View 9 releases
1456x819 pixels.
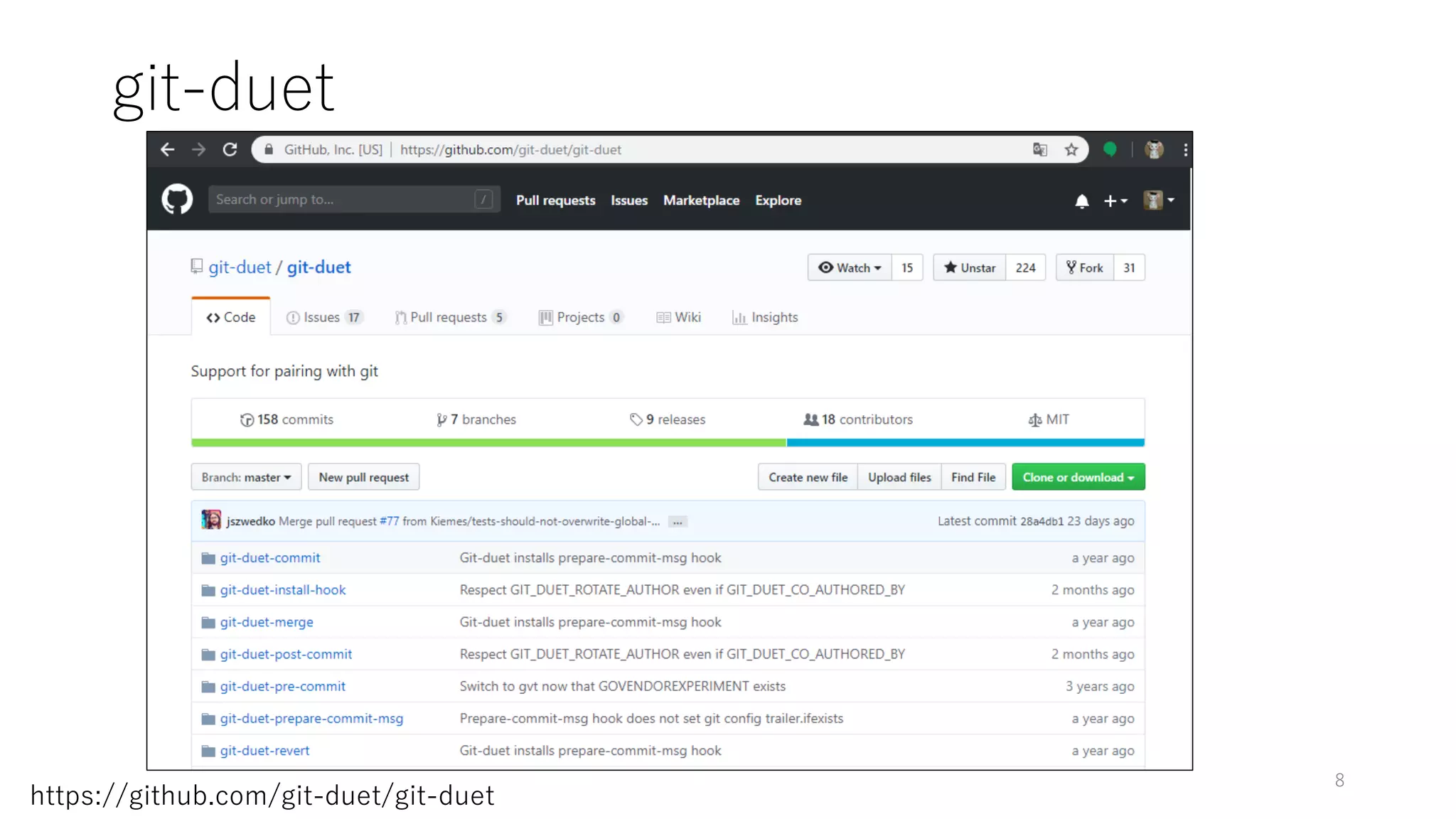668,419
